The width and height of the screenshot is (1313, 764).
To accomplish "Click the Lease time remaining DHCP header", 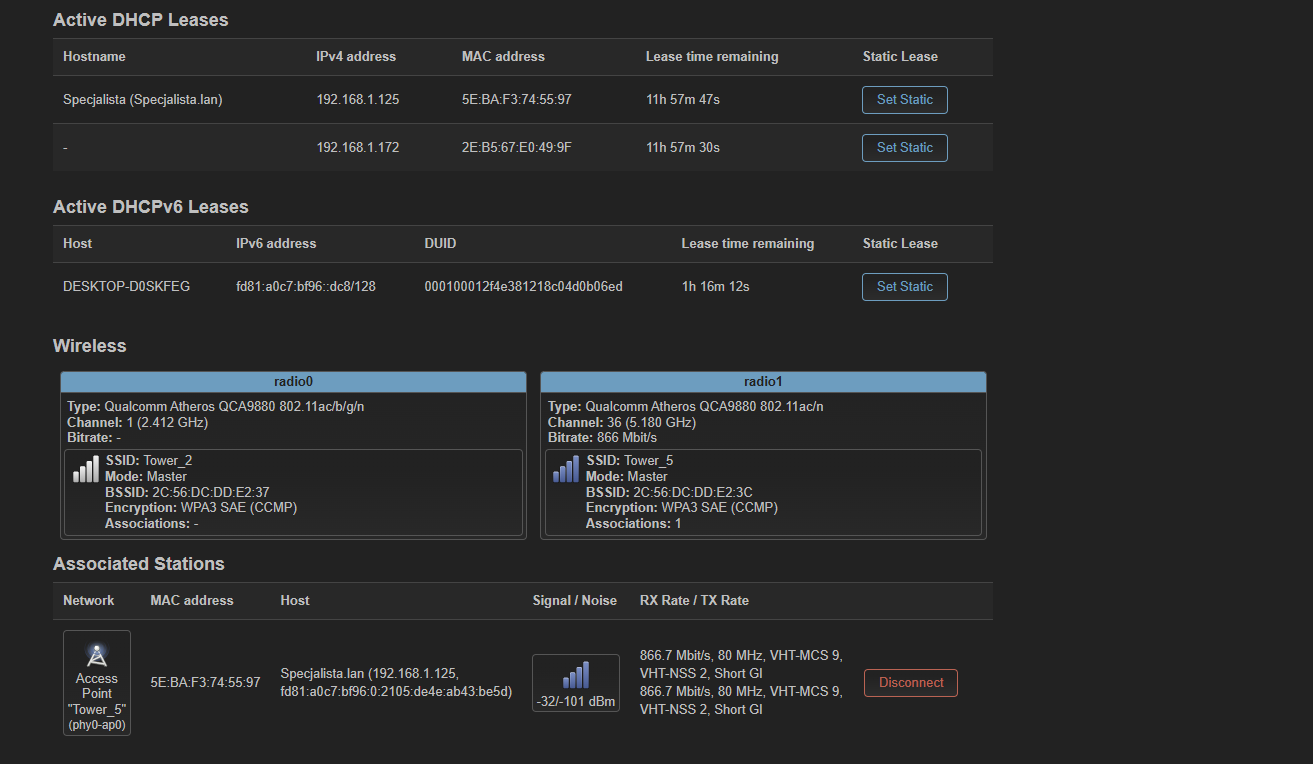I will pyautogui.click(x=712, y=57).
